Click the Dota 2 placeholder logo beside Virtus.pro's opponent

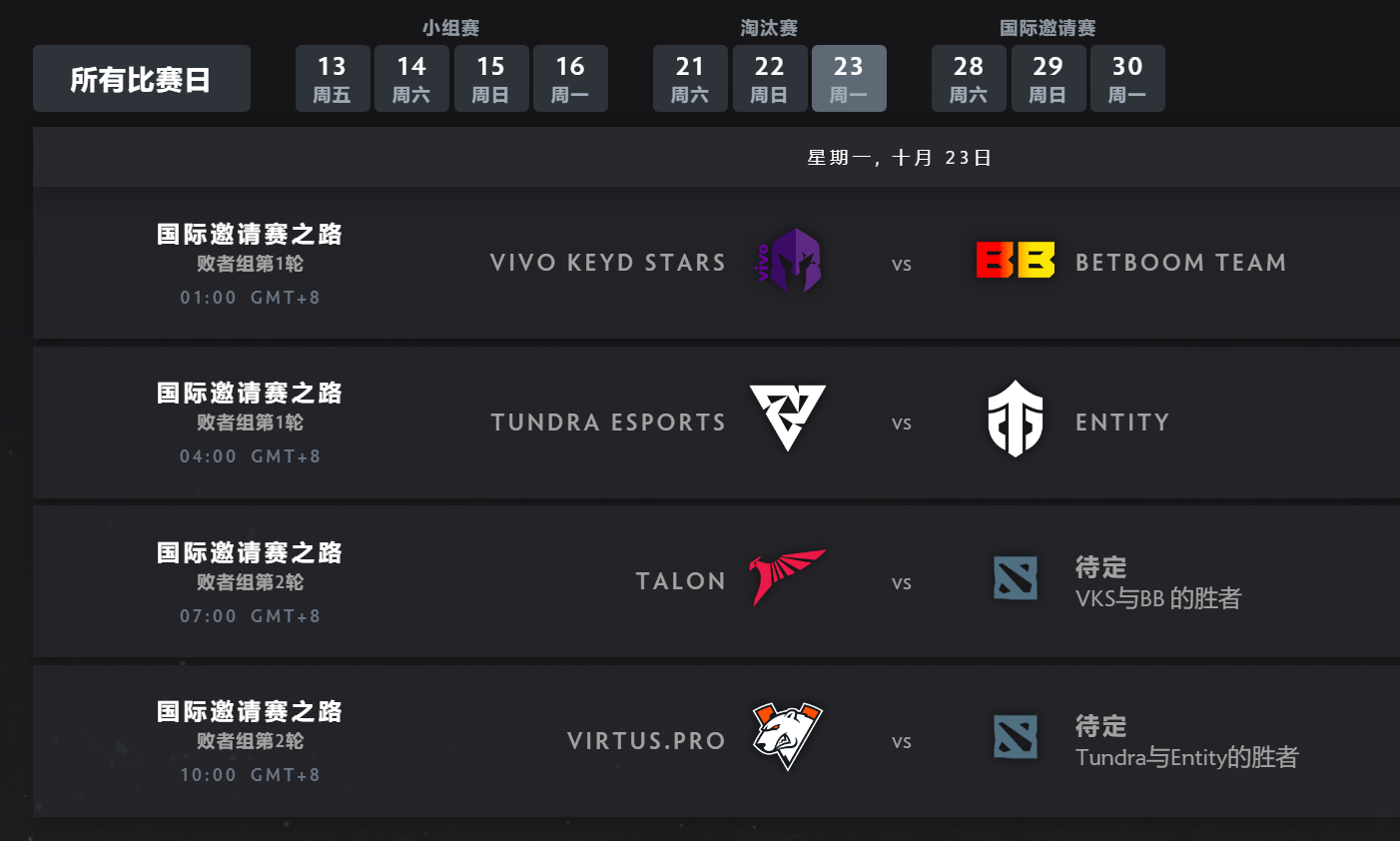click(x=1015, y=739)
